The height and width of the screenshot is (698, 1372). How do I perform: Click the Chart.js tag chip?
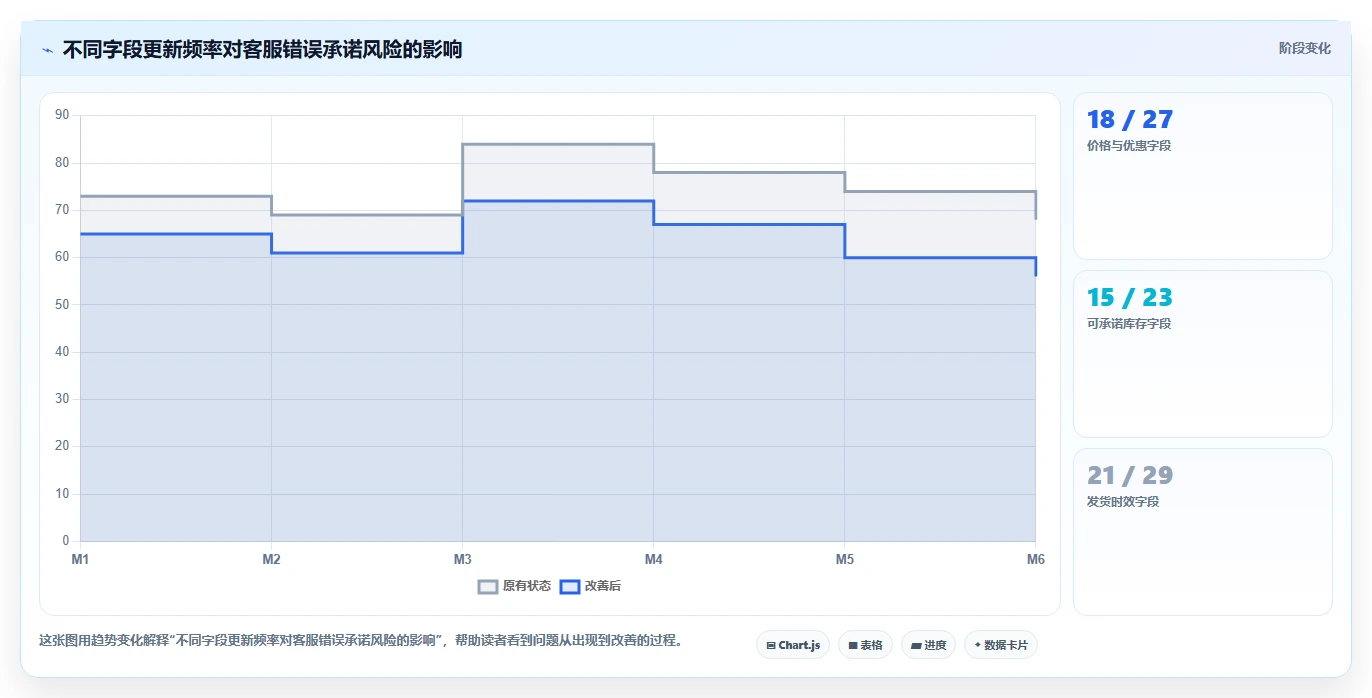(x=793, y=645)
